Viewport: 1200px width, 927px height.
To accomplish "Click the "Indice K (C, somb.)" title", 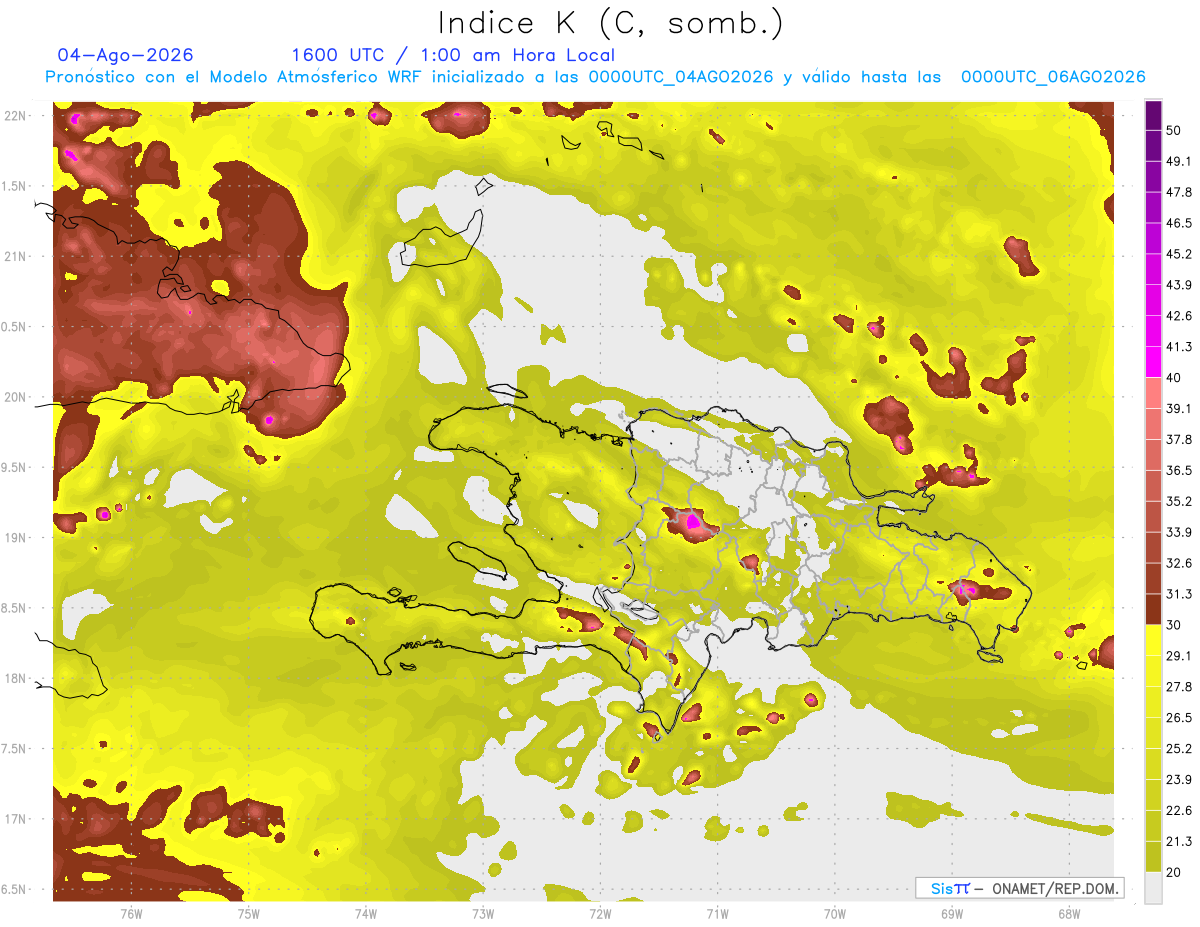I will click(611, 24).
